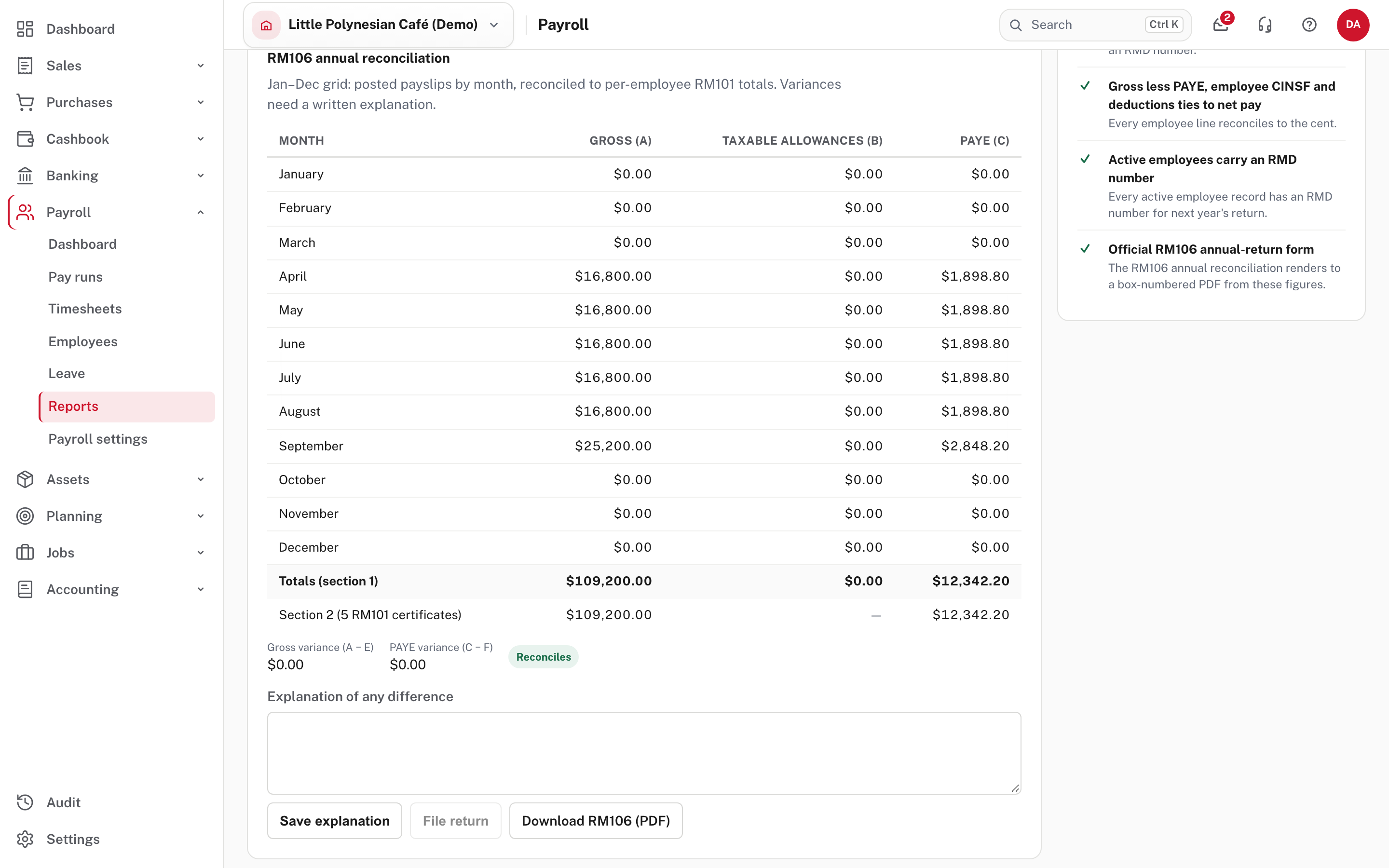Expand the Sales menu chevron
Viewport: 1389px width, 868px height.
pos(201,66)
